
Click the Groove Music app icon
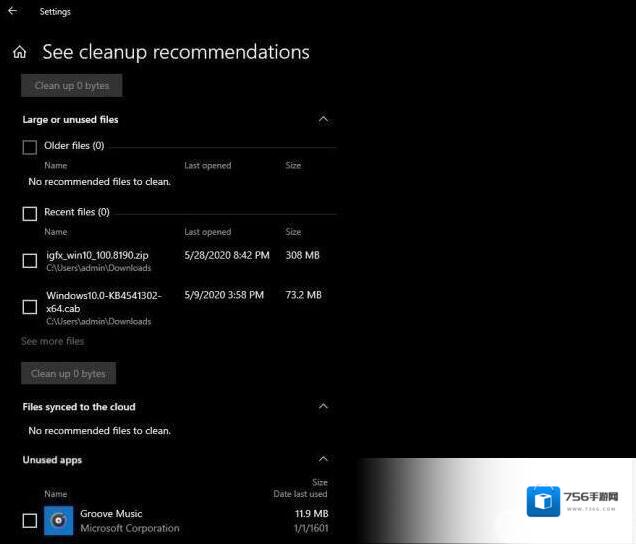click(59, 520)
